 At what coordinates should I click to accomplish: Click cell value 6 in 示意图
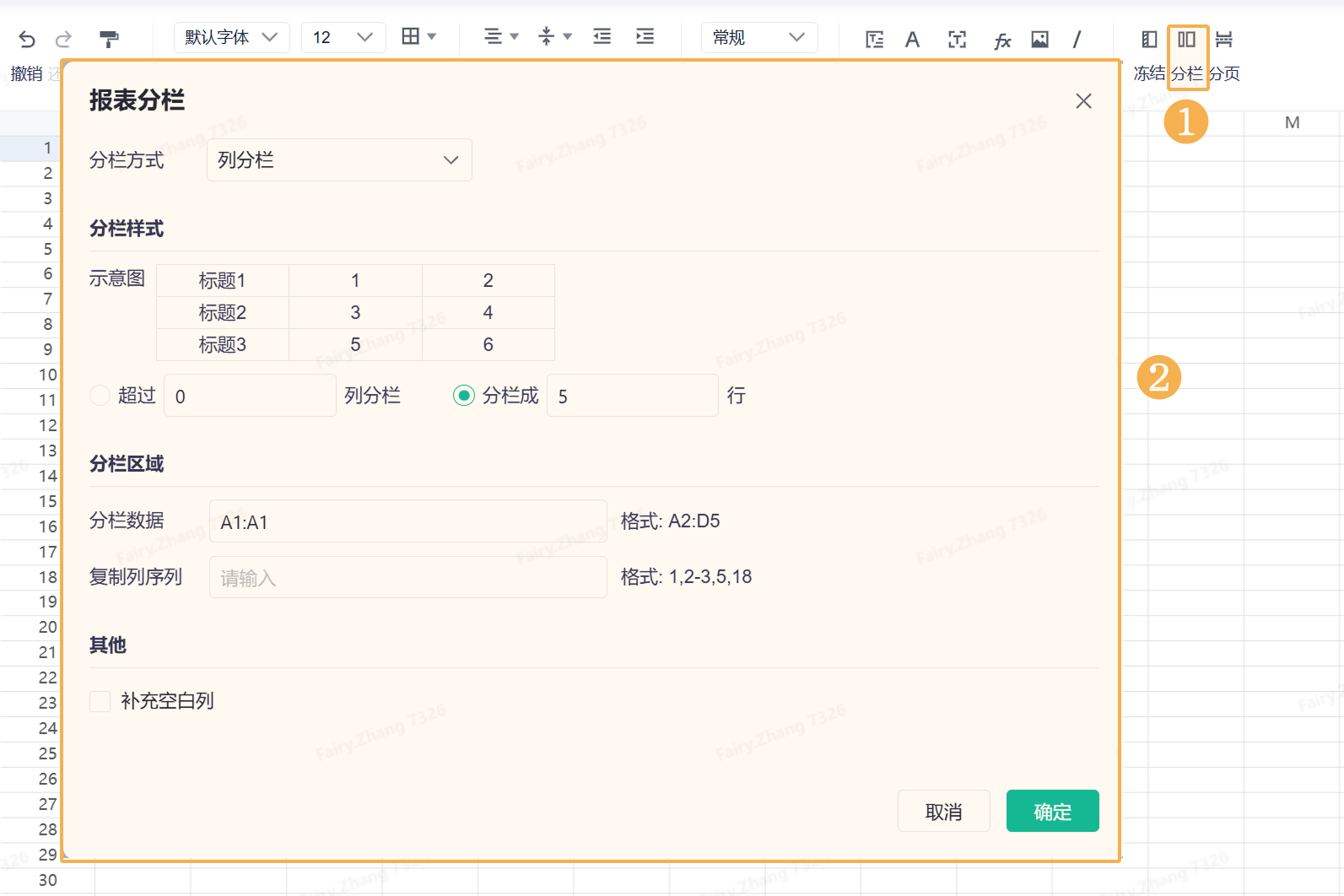[x=488, y=344]
